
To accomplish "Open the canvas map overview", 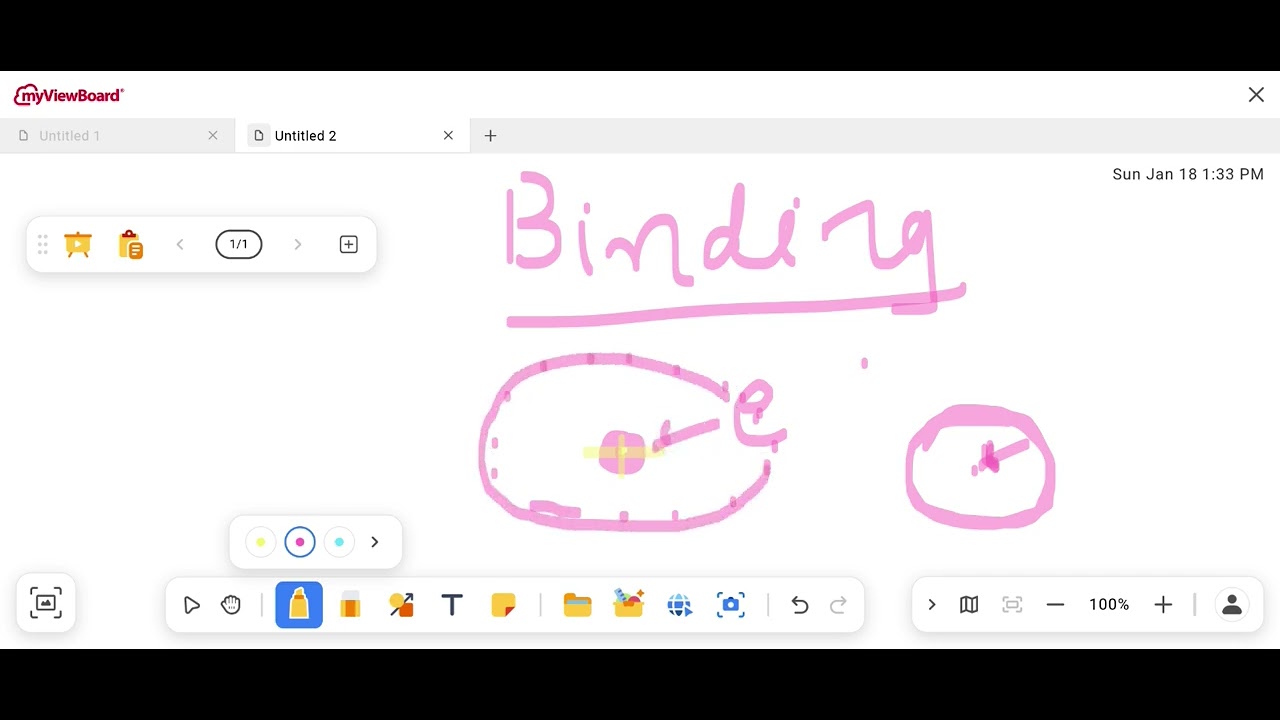I will [x=969, y=605].
